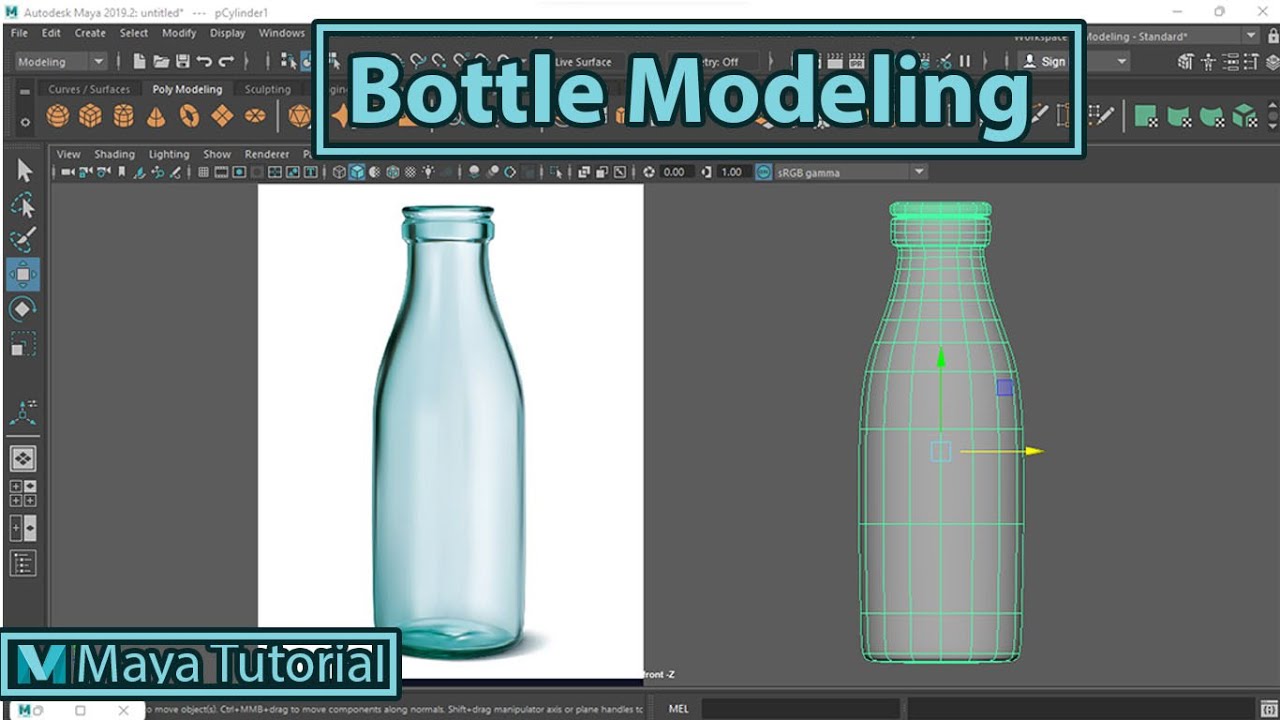Toggle use all lights in viewport
This screenshot has height=720, width=1280.
pos(428,172)
